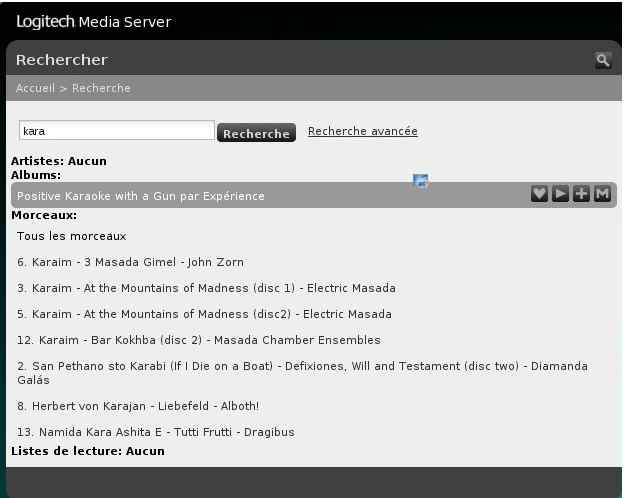Open more info (M) for Positive Karaoke album

(603, 194)
